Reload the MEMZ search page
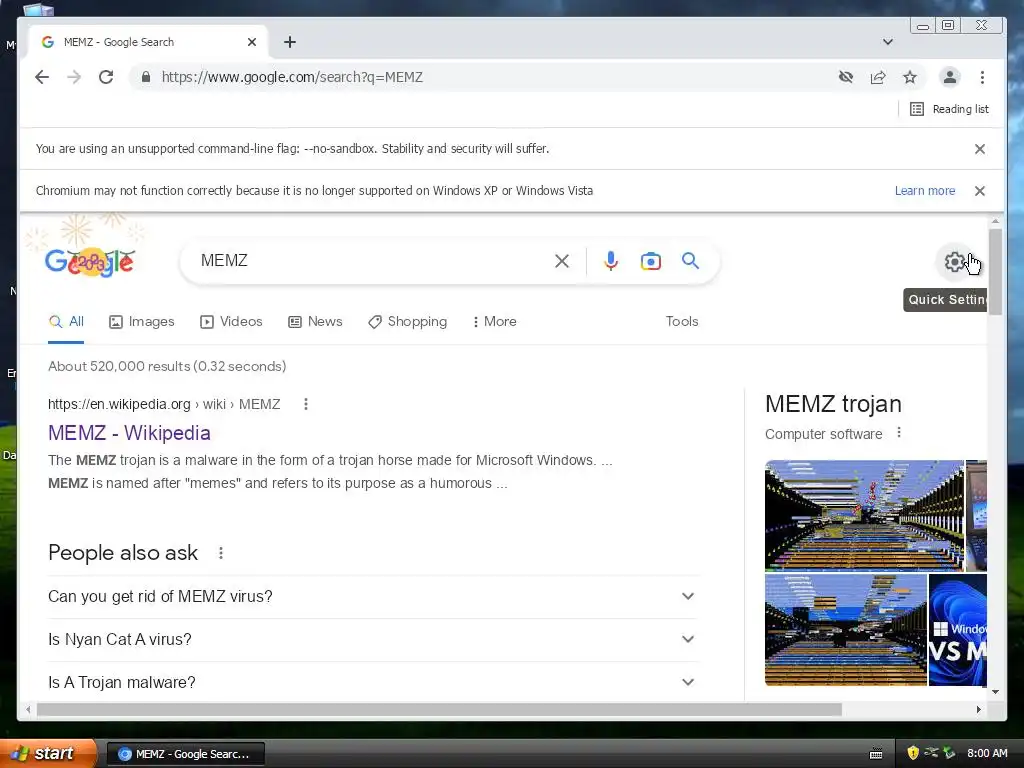This screenshot has width=1024, height=768. 106,77
